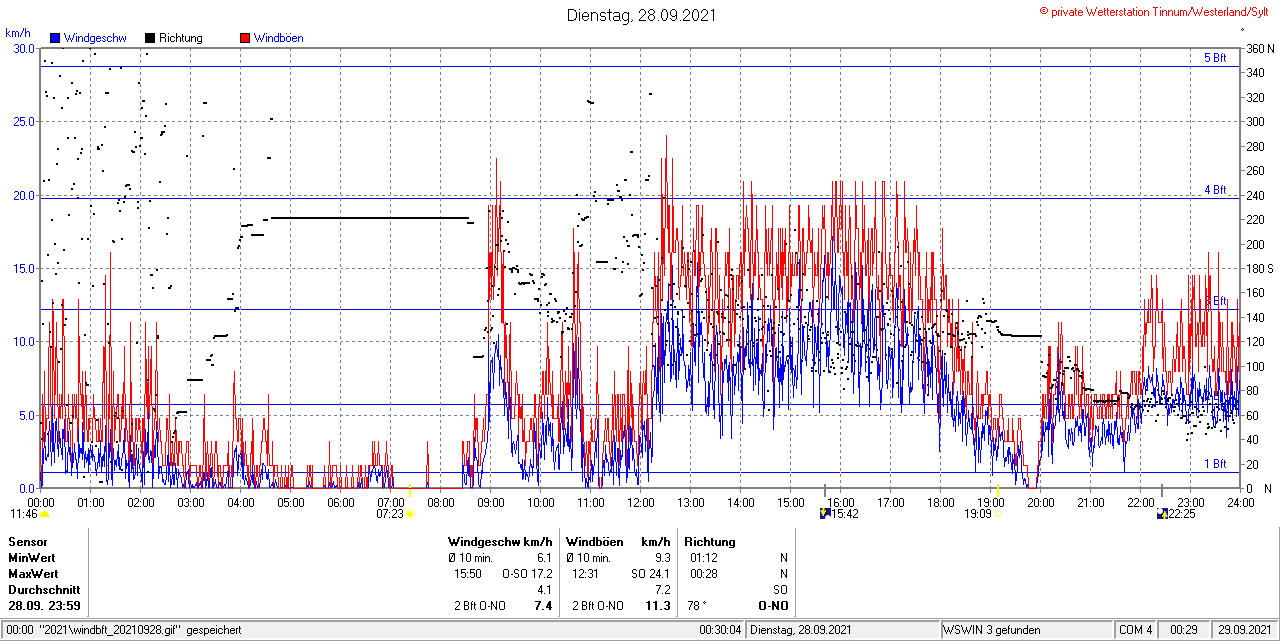Click the Windgeschw km/h column header
This screenshot has width=1280, height=641.
click(x=500, y=542)
